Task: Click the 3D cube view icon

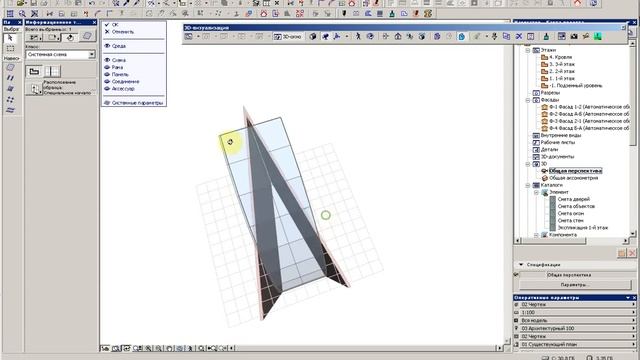Action: click(x=313, y=37)
